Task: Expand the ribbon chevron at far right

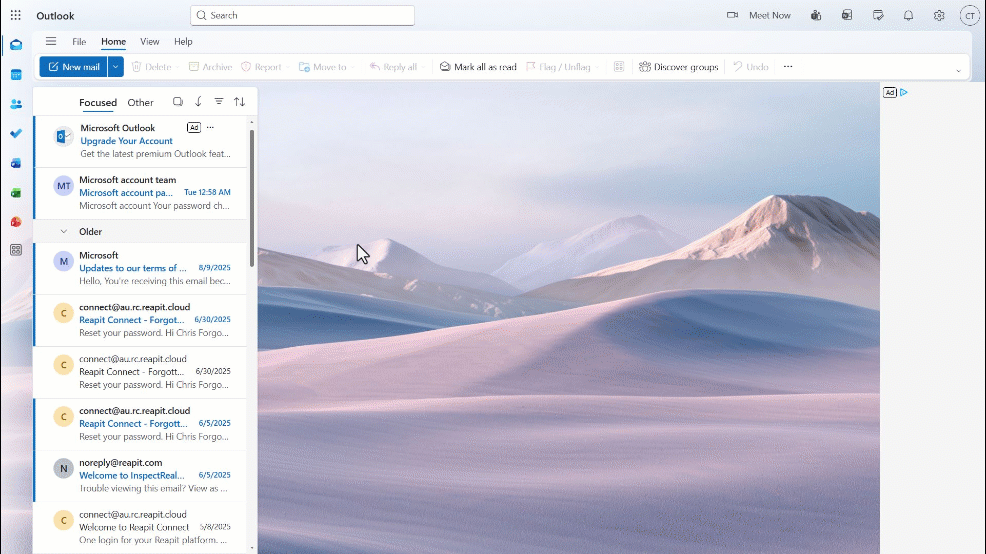Action: [958, 70]
